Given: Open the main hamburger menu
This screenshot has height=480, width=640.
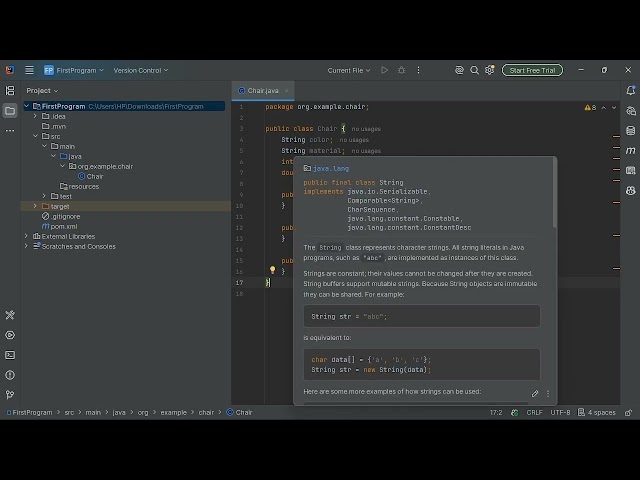Looking at the screenshot, I should 29,70.
